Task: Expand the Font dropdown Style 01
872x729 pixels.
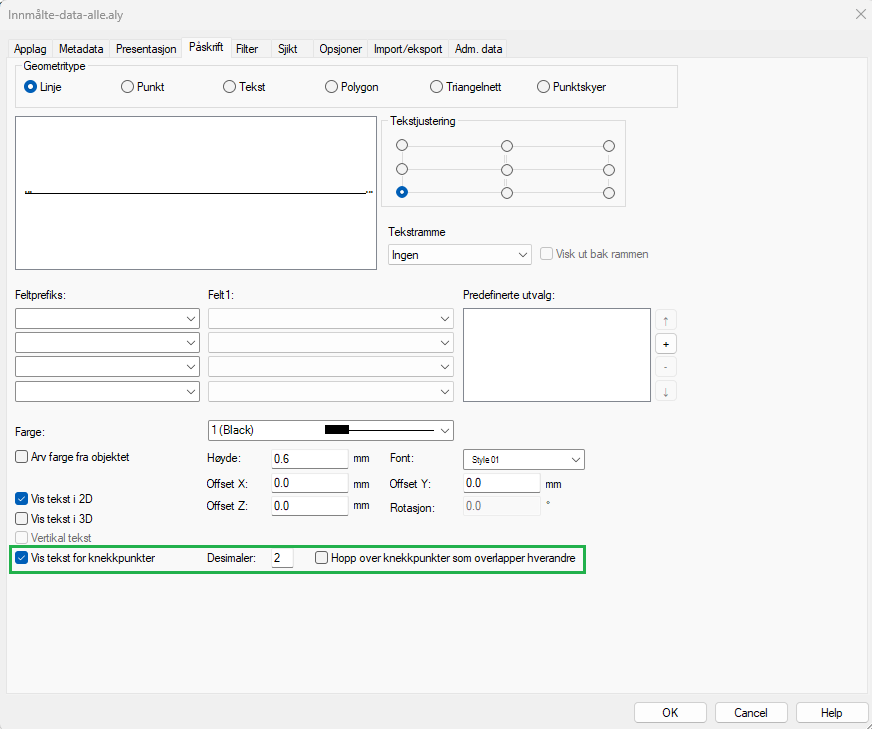Action: click(523, 459)
